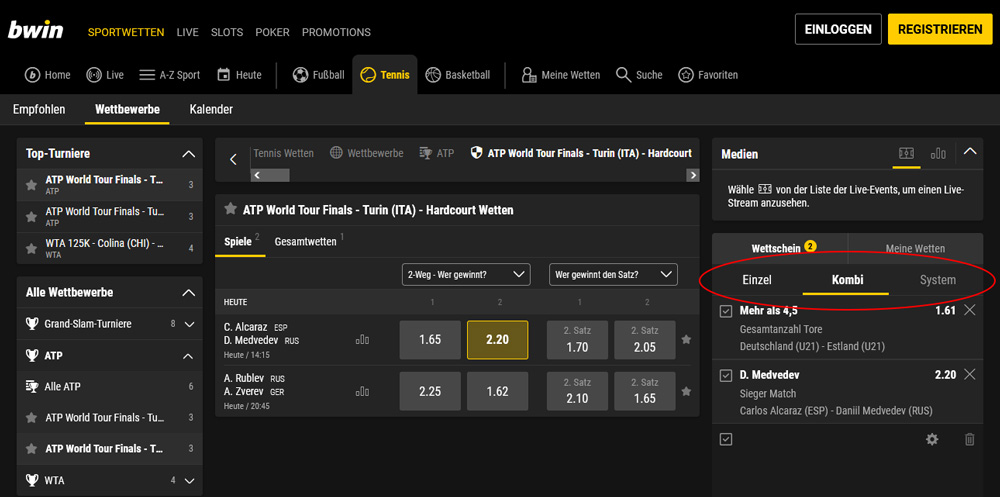Screen dimensions: 1000x497
Task: Open the Home icon in navigation
Action: tap(33, 75)
